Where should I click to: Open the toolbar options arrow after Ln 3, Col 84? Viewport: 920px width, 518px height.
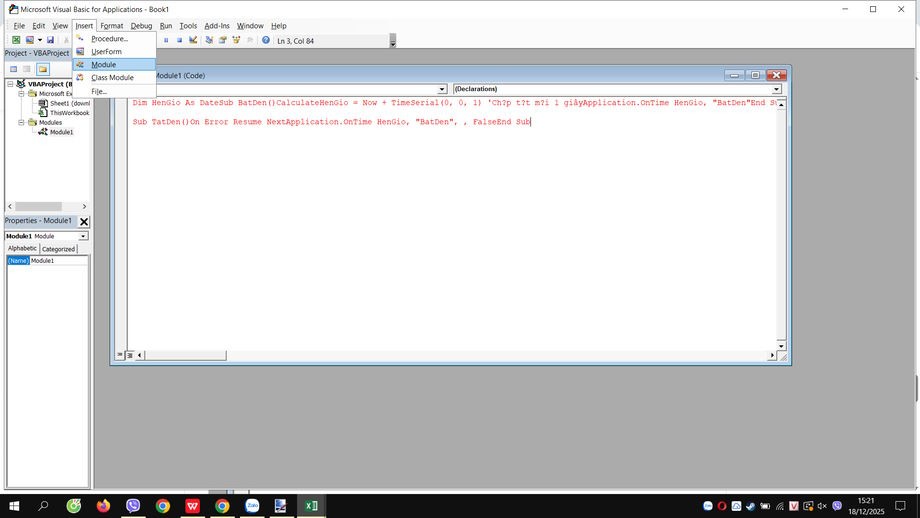click(393, 41)
